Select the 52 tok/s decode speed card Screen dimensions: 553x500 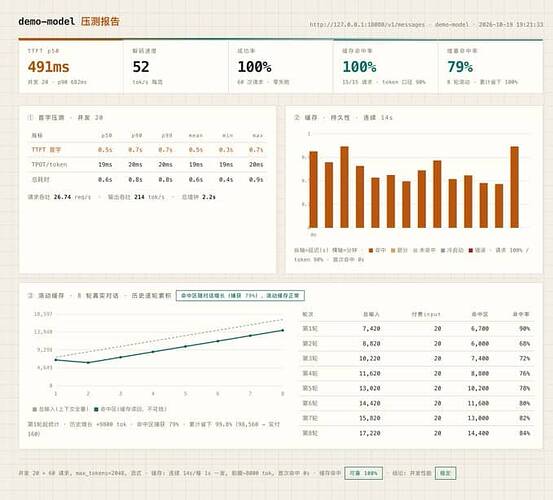[x=176, y=67]
